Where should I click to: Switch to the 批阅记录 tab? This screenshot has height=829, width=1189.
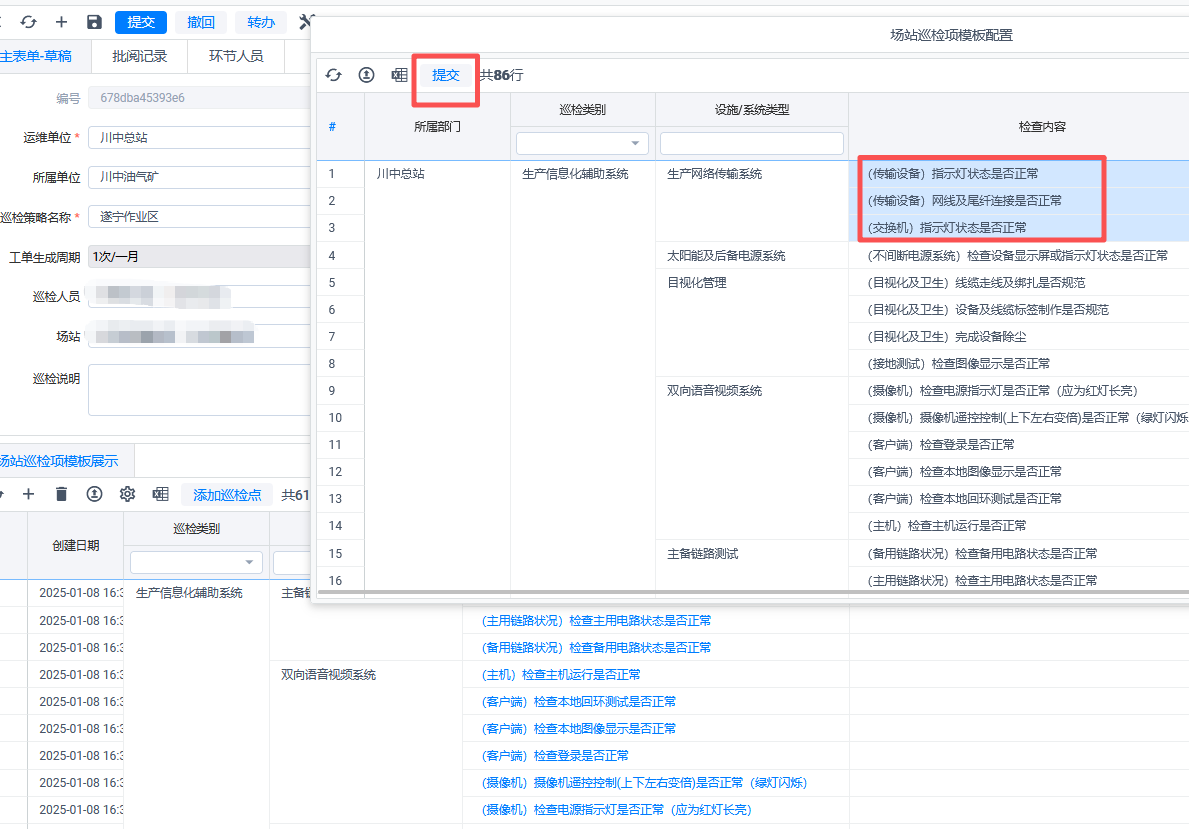pyautogui.click(x=140, y=56)
